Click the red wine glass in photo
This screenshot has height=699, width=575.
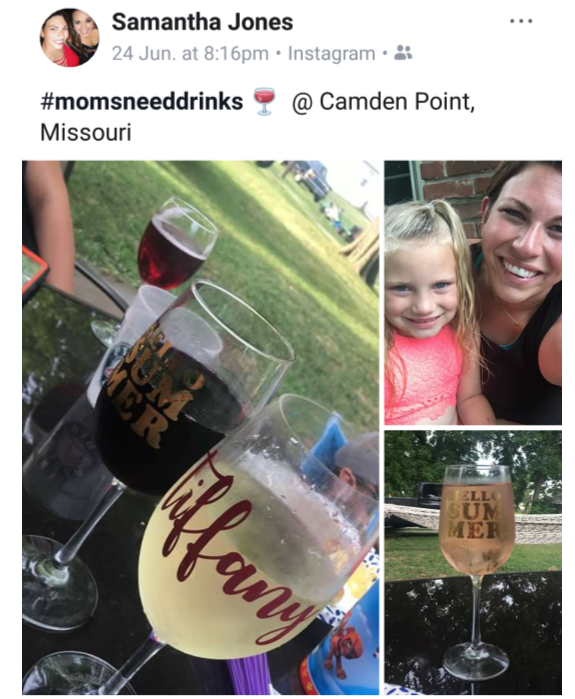[176, 244]
